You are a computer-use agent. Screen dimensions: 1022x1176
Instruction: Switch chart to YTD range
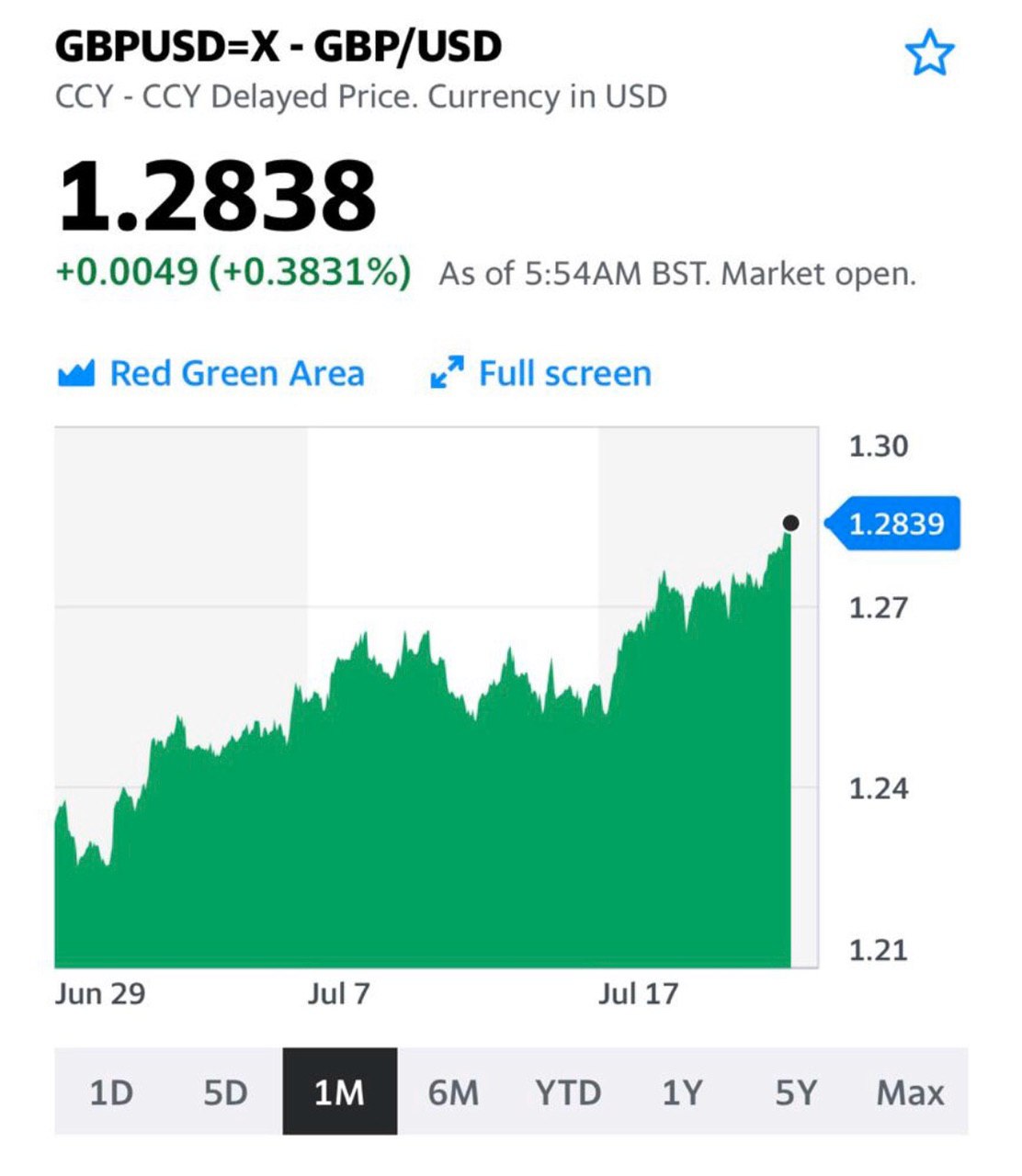pos(568,1092)
